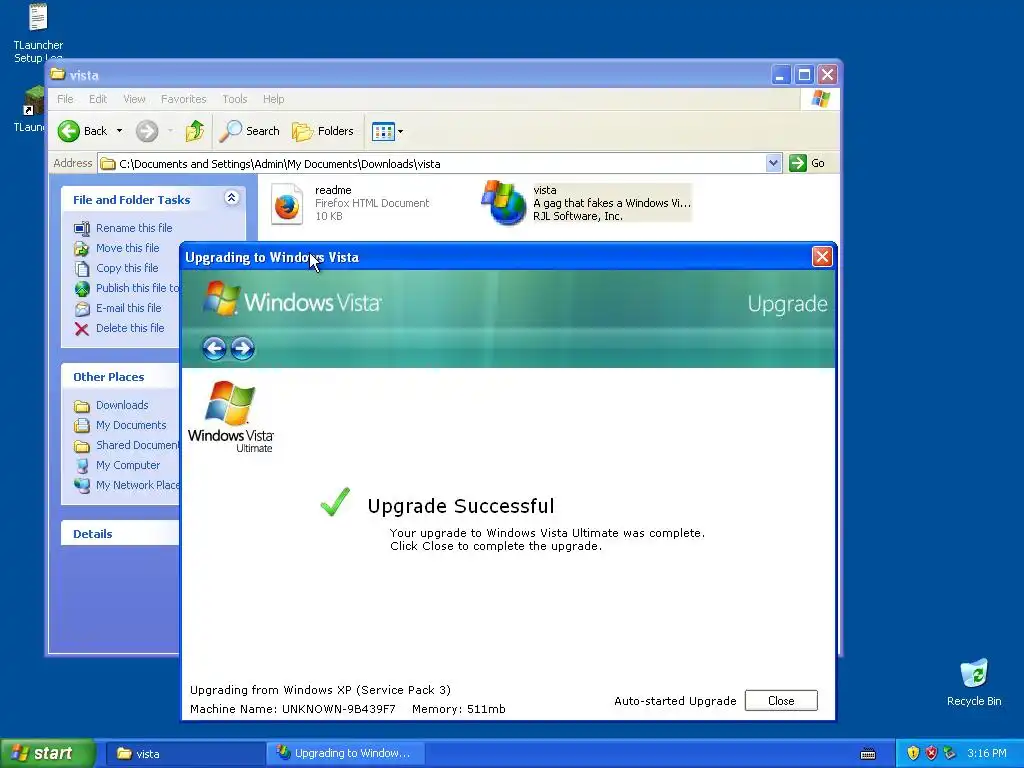Click the Start button
The image size is (1024, 768).
click(x=47, y=754)
